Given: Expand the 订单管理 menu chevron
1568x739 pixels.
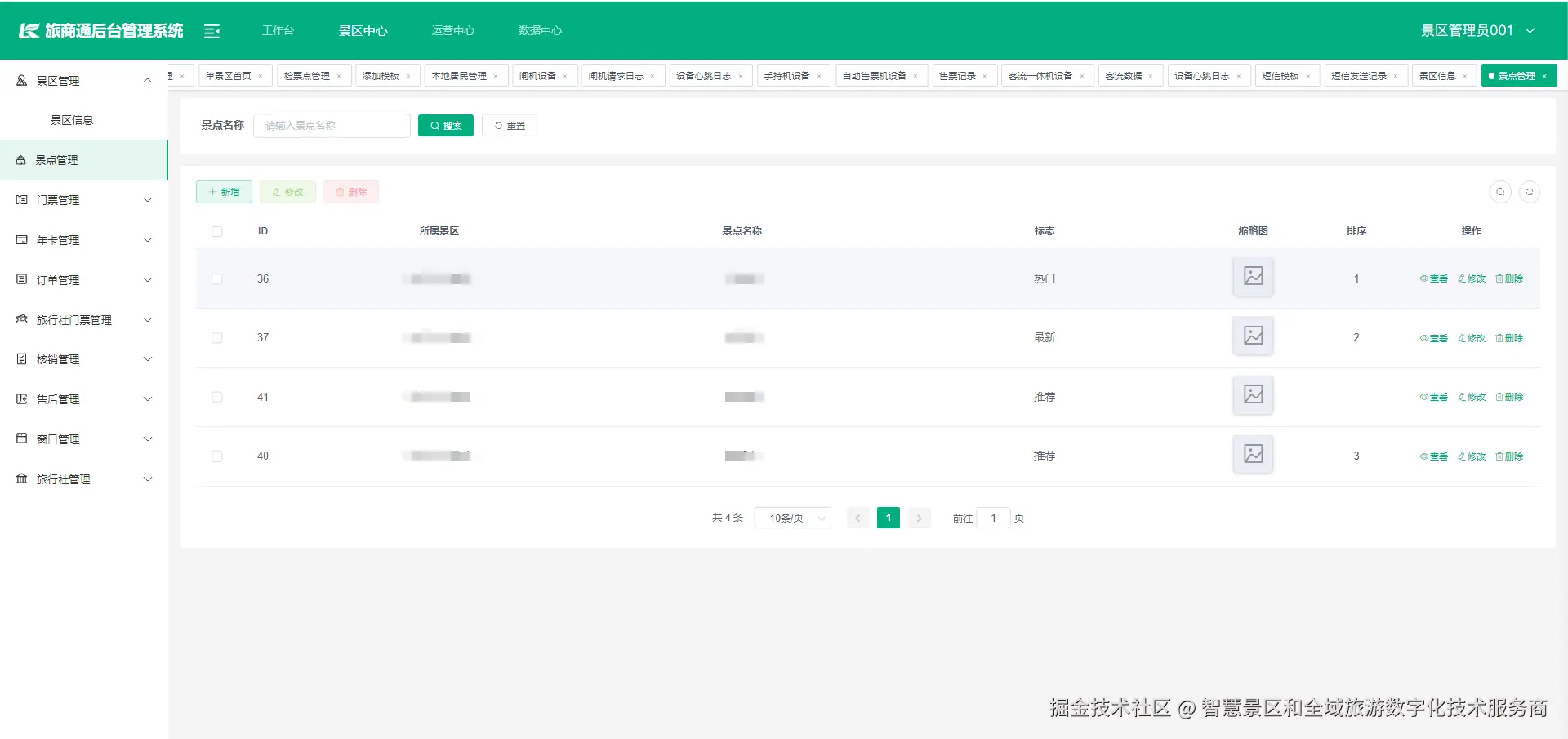Looking at the screenshot, I should (x=148, y=280).
